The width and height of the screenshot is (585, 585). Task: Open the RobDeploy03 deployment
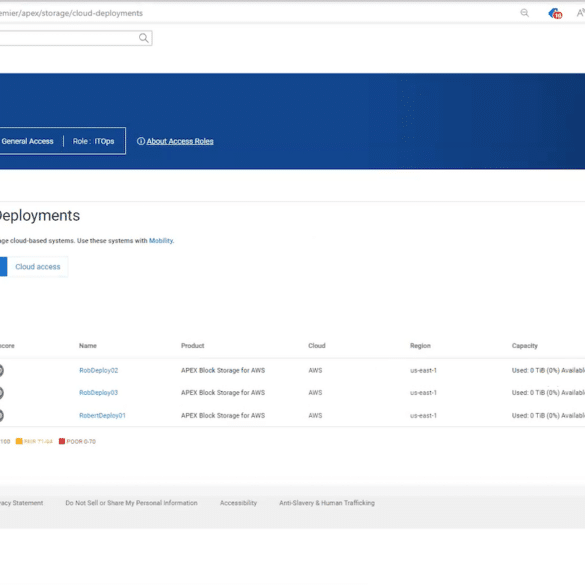pos(98,393)
